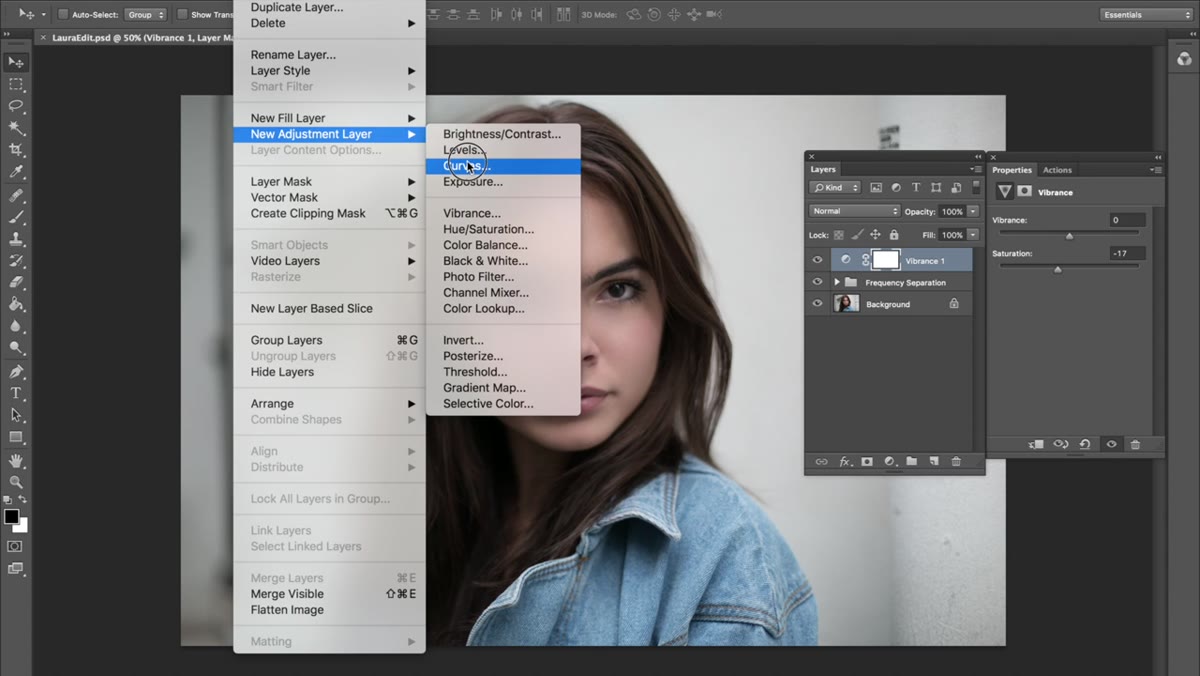Hide the Background layer
The image size is (1200, 676).
[817, 304]
